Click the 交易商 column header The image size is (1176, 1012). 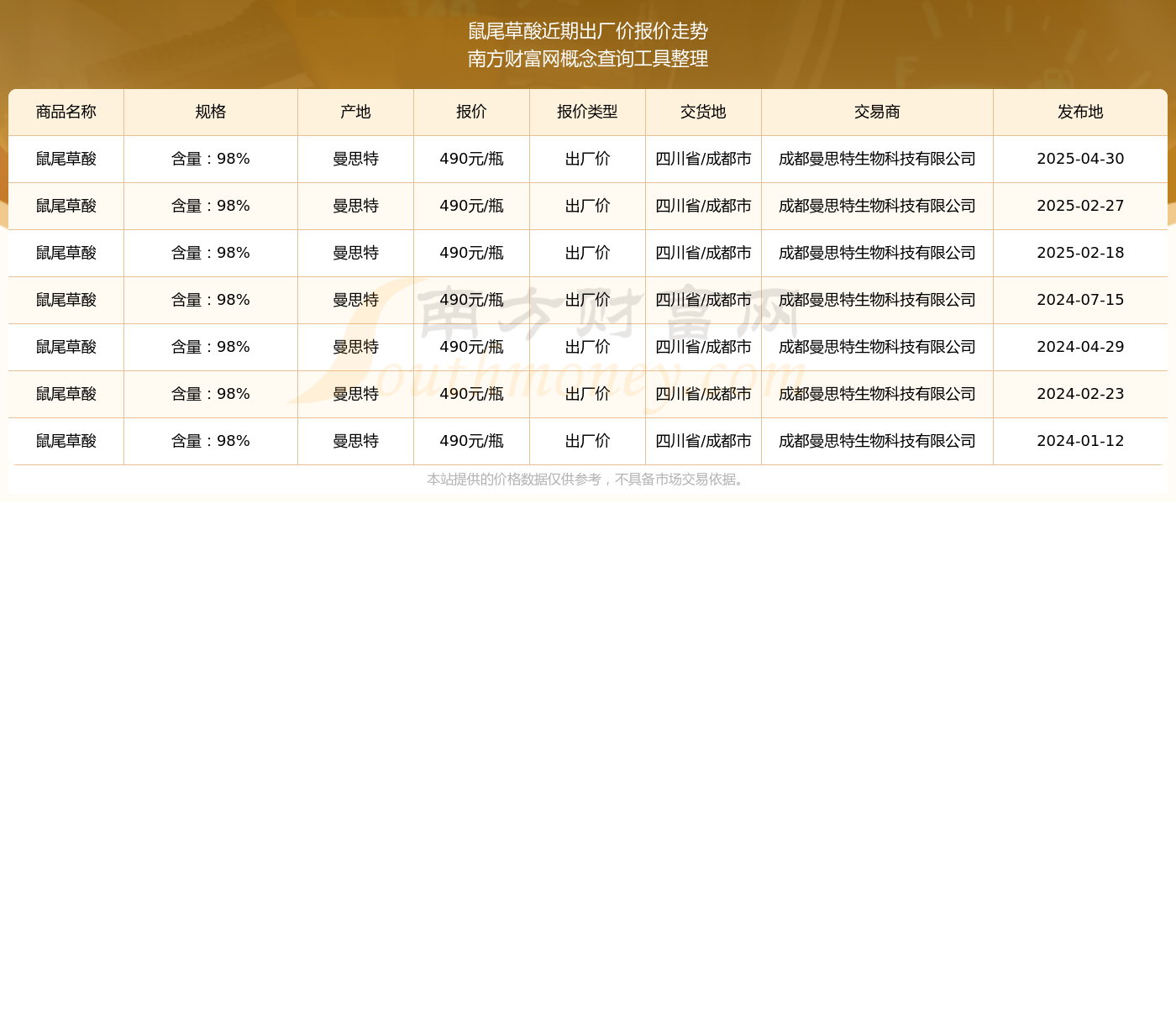pyautogui.click(x=877, y=112)
